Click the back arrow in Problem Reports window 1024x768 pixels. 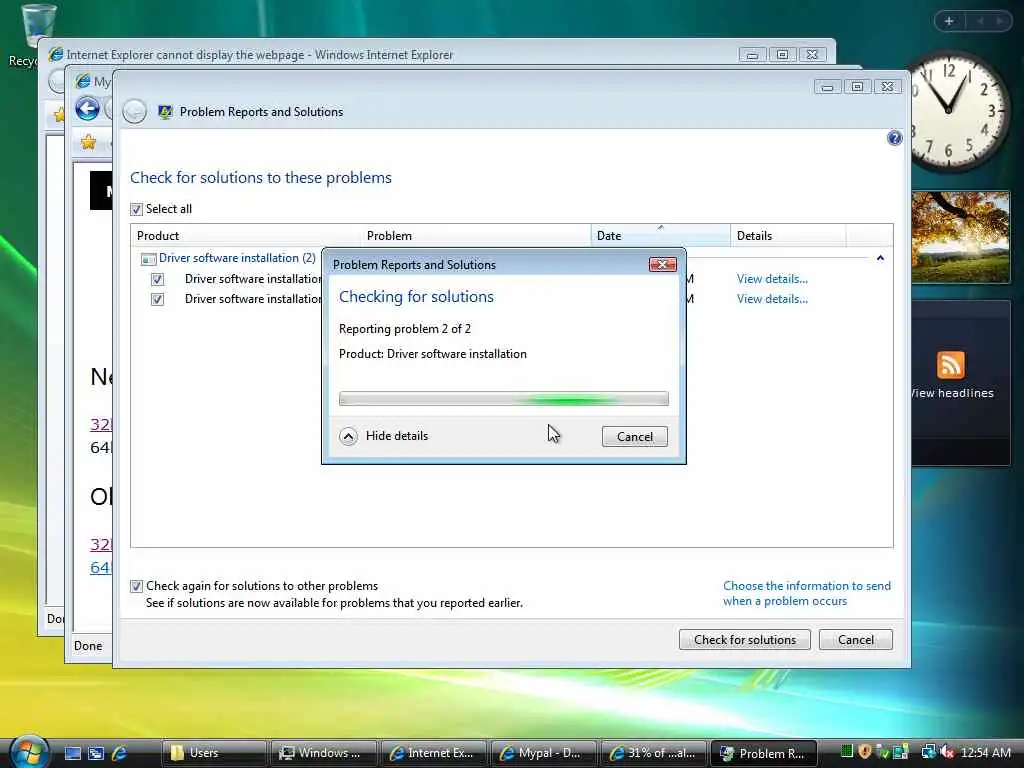135,112
